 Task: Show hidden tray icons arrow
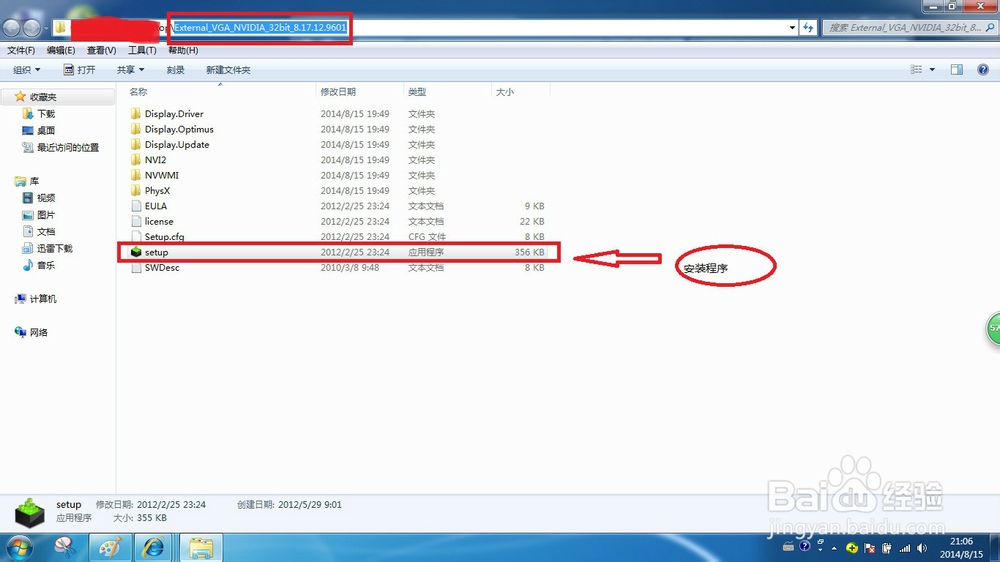tap(834, 548)
